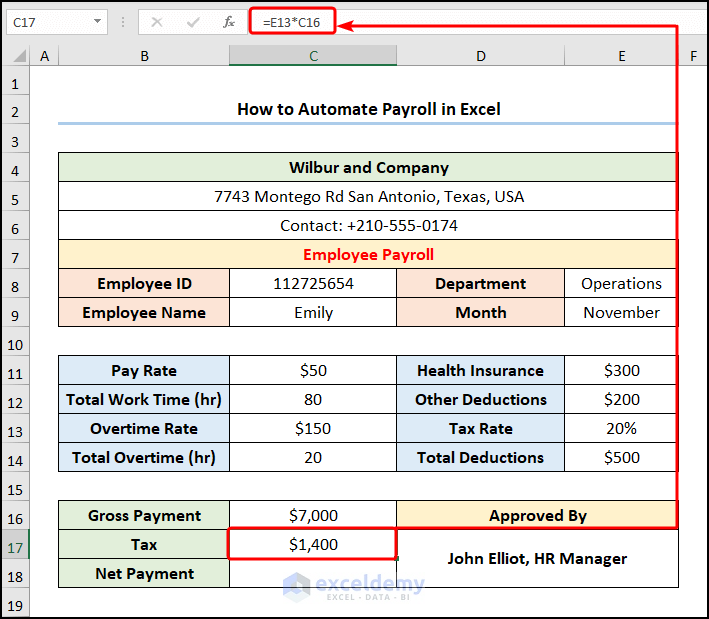Click the 'John Elliot, HR Manager' cell

click(537, 558)
